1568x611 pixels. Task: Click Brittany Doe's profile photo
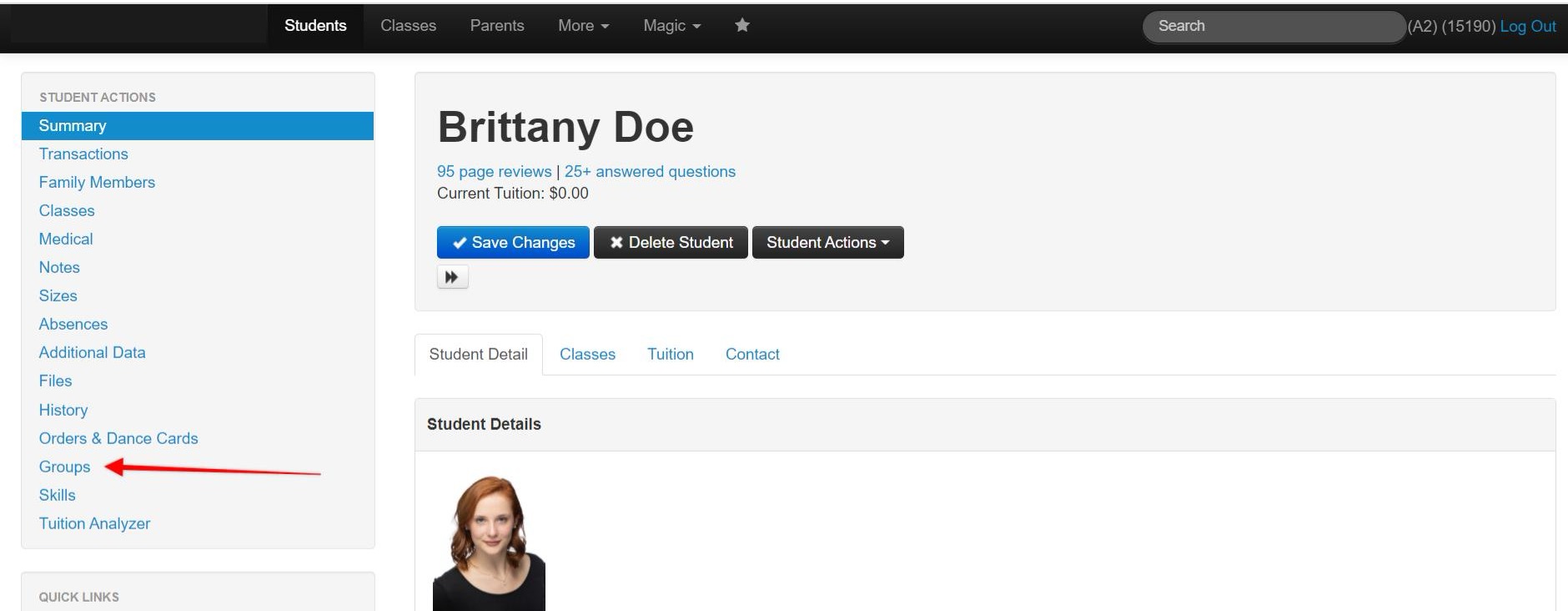point(489,543)
